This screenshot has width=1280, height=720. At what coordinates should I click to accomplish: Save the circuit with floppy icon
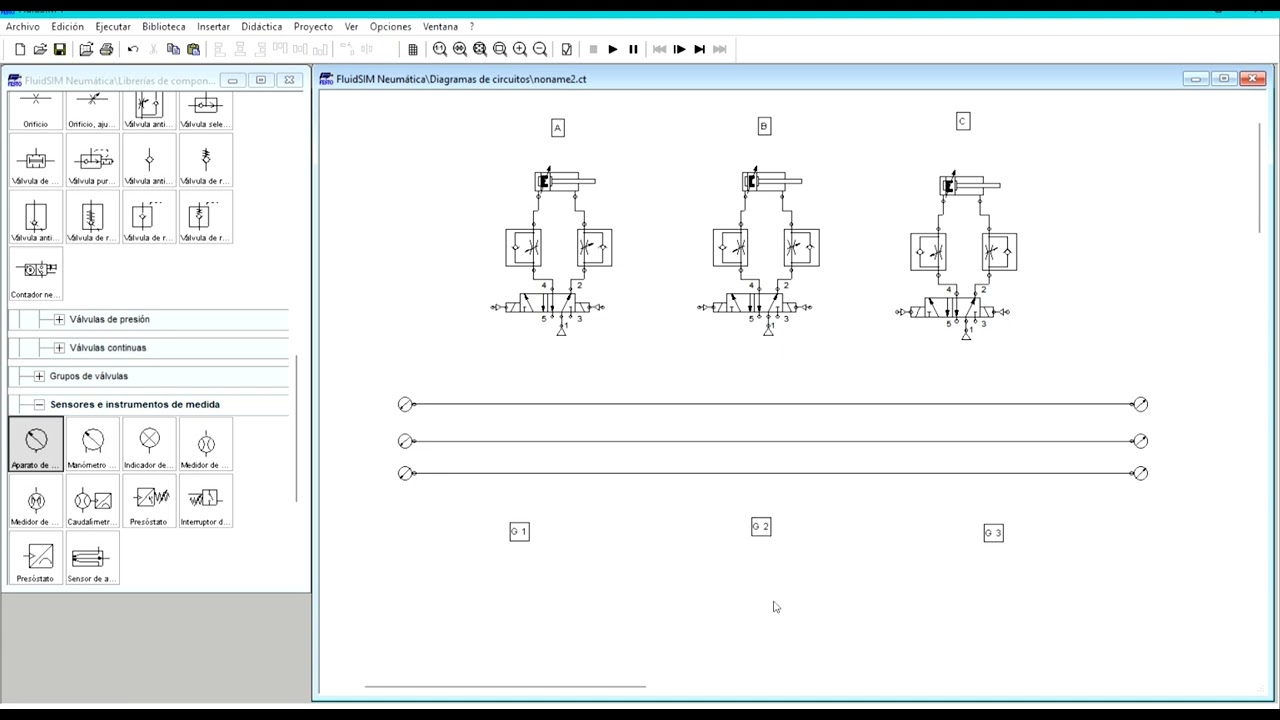point(59,49)
